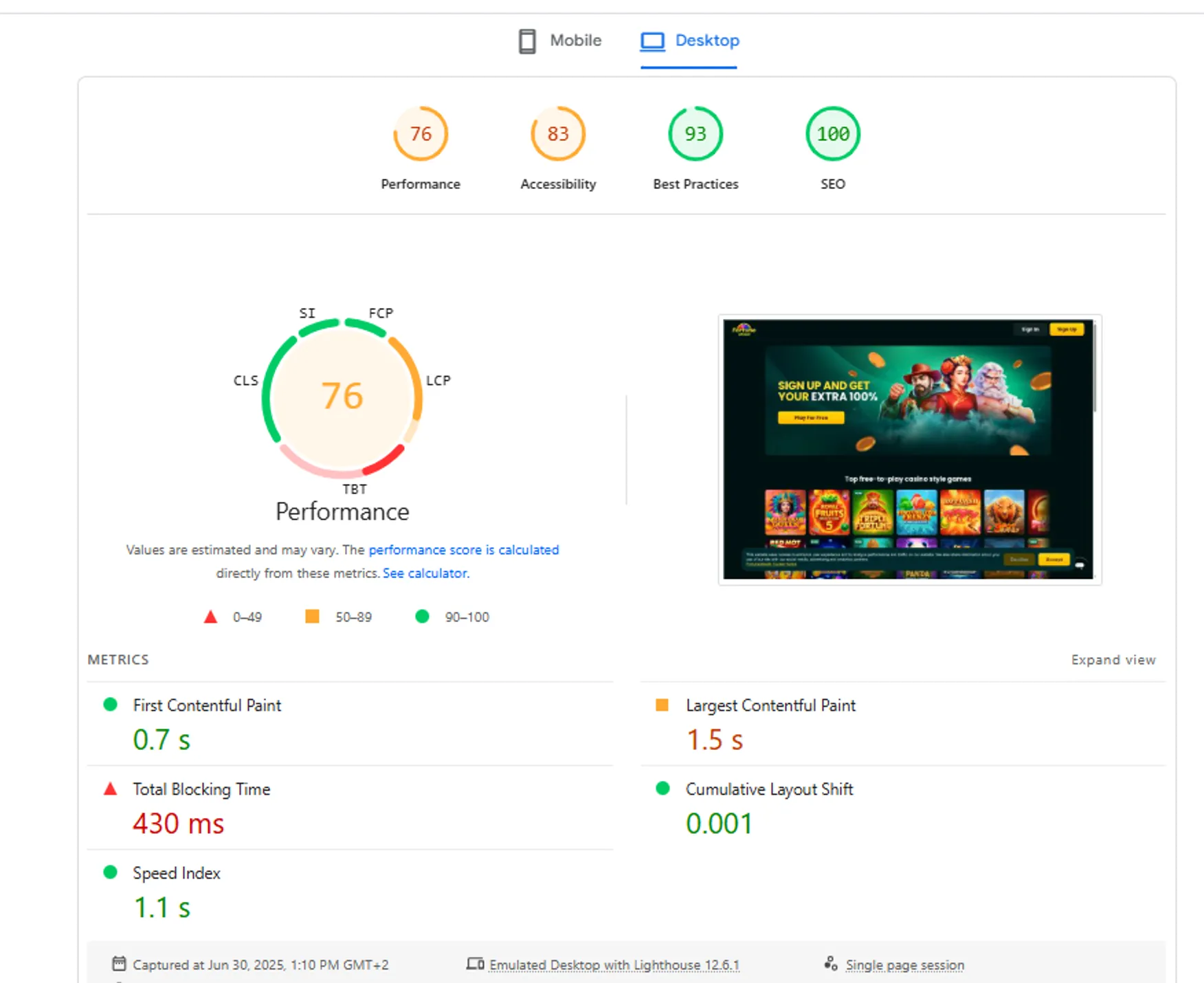Click the calendar icon beside Captured at
The height and width of the screenshot is (983, 1204).
coord(119,964)
